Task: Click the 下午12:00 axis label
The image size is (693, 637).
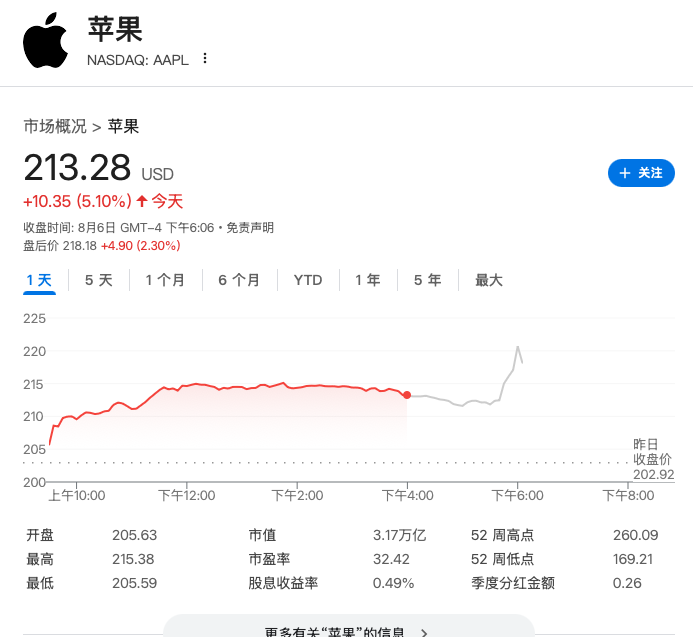Action: tap(187, 496)
